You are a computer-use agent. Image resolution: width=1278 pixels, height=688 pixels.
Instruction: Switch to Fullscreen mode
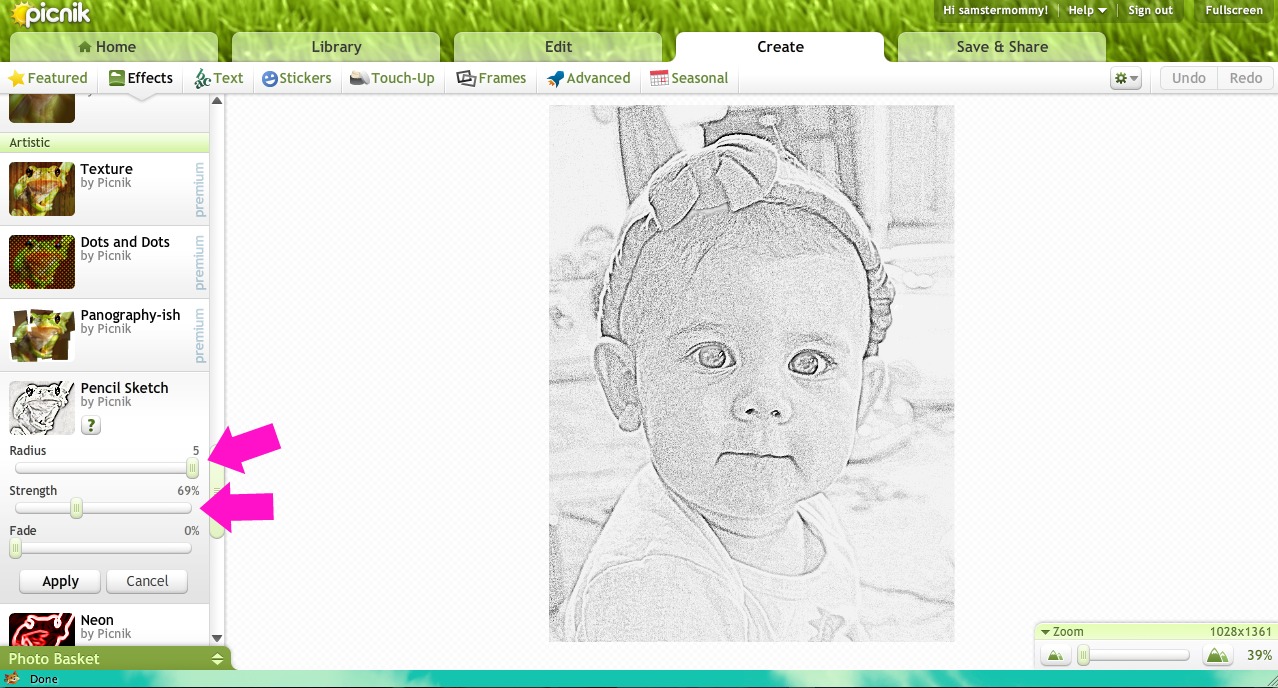[x=1234, y=10]
